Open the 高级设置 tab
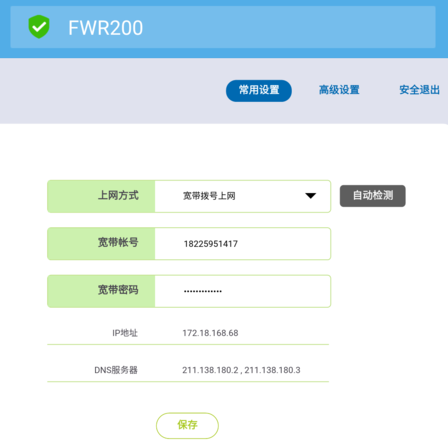 pos(339,90)
